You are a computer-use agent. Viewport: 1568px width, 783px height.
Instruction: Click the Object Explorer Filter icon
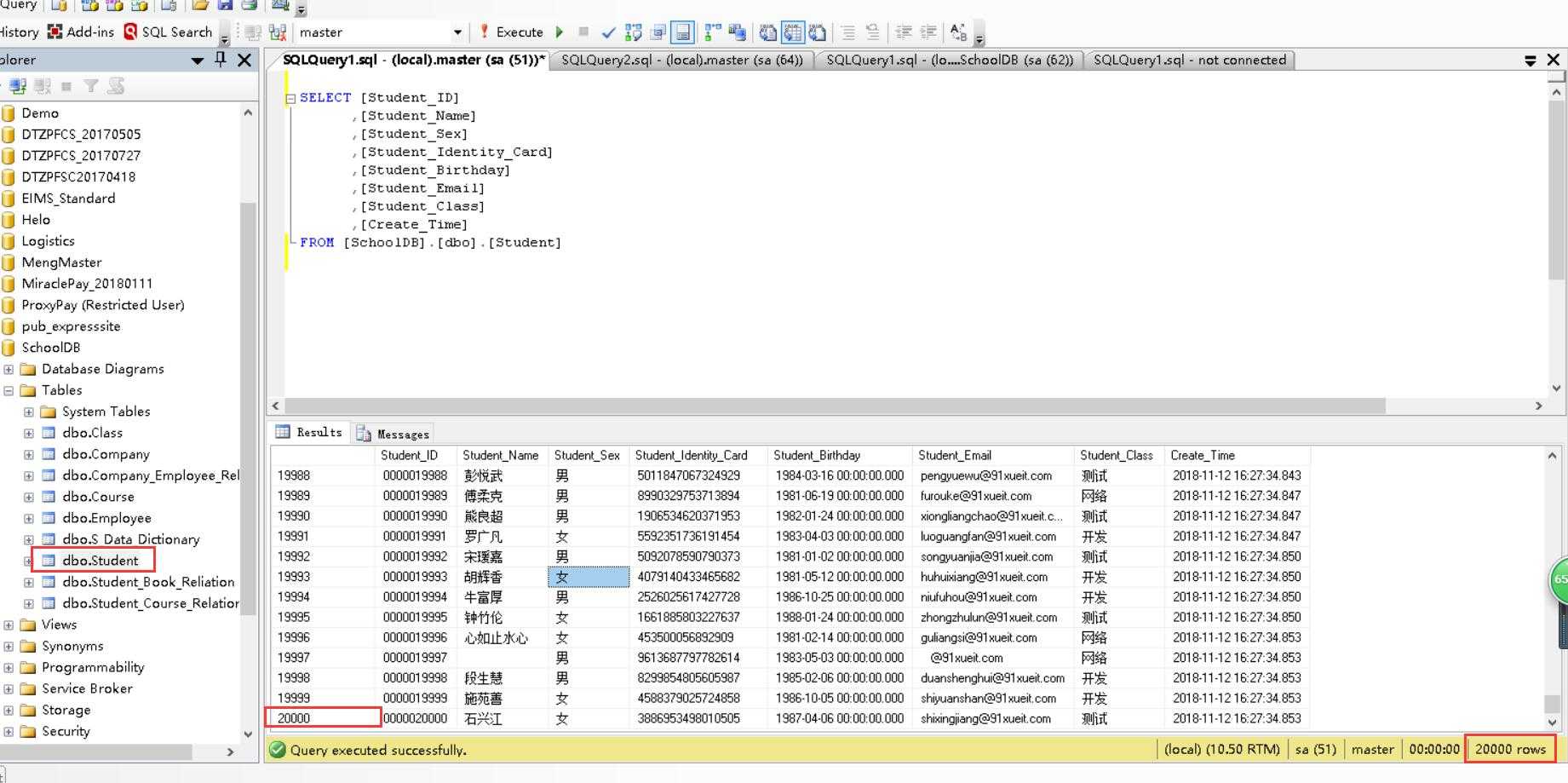coord(91,86)
